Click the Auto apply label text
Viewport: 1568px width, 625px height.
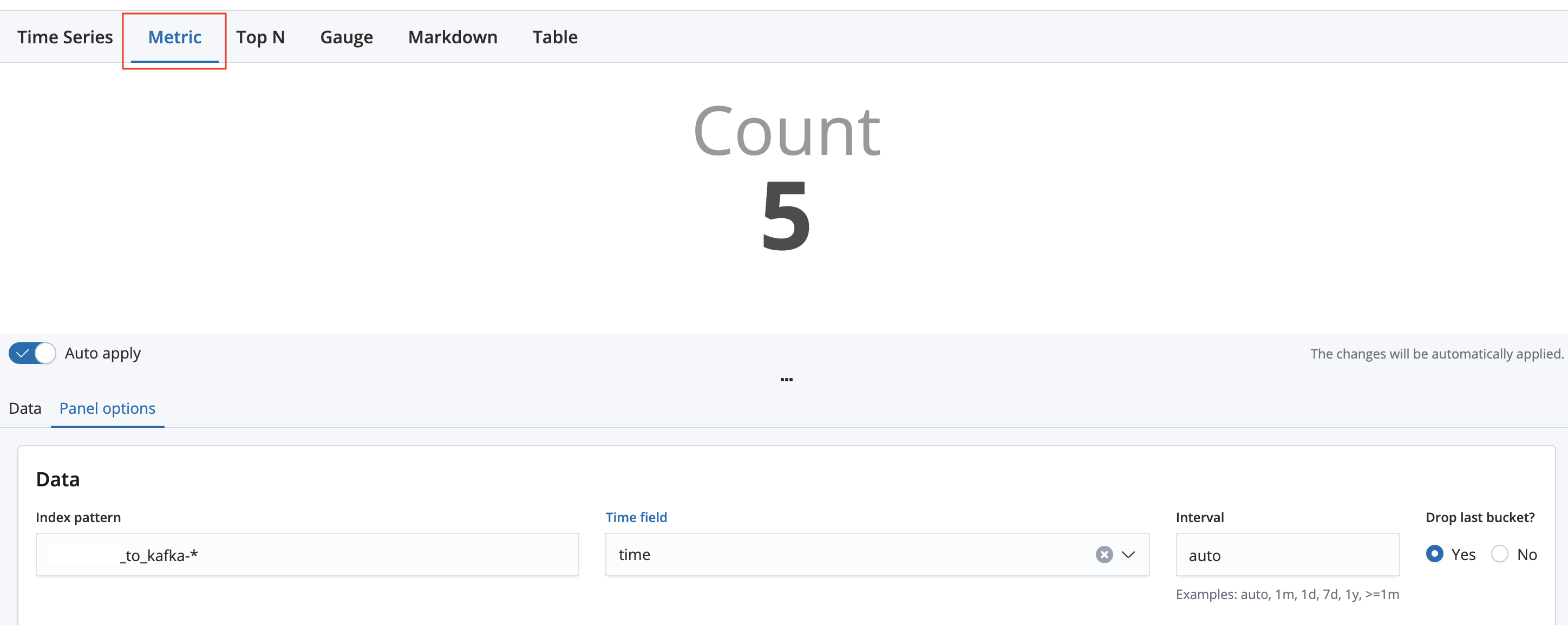pos(102,353)
